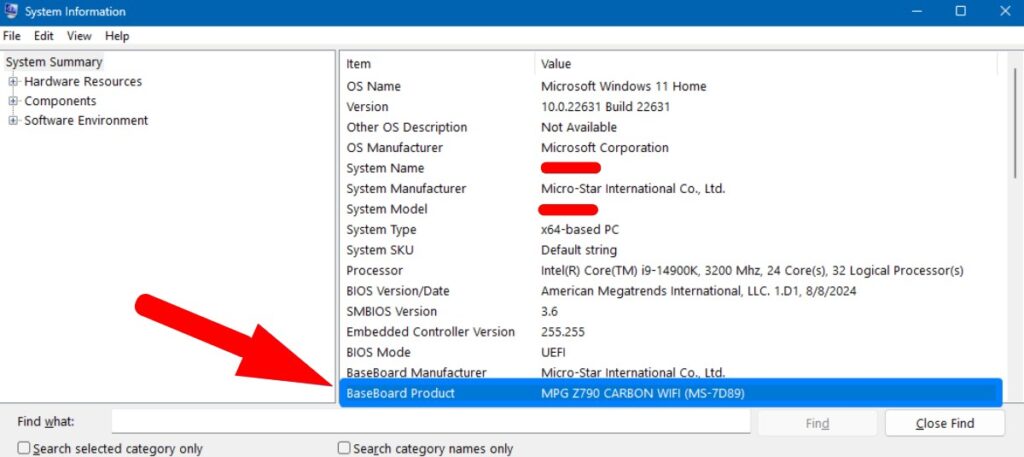Select Components tree item
Viewport: 1024px width, 457px height.
(60, 101)
